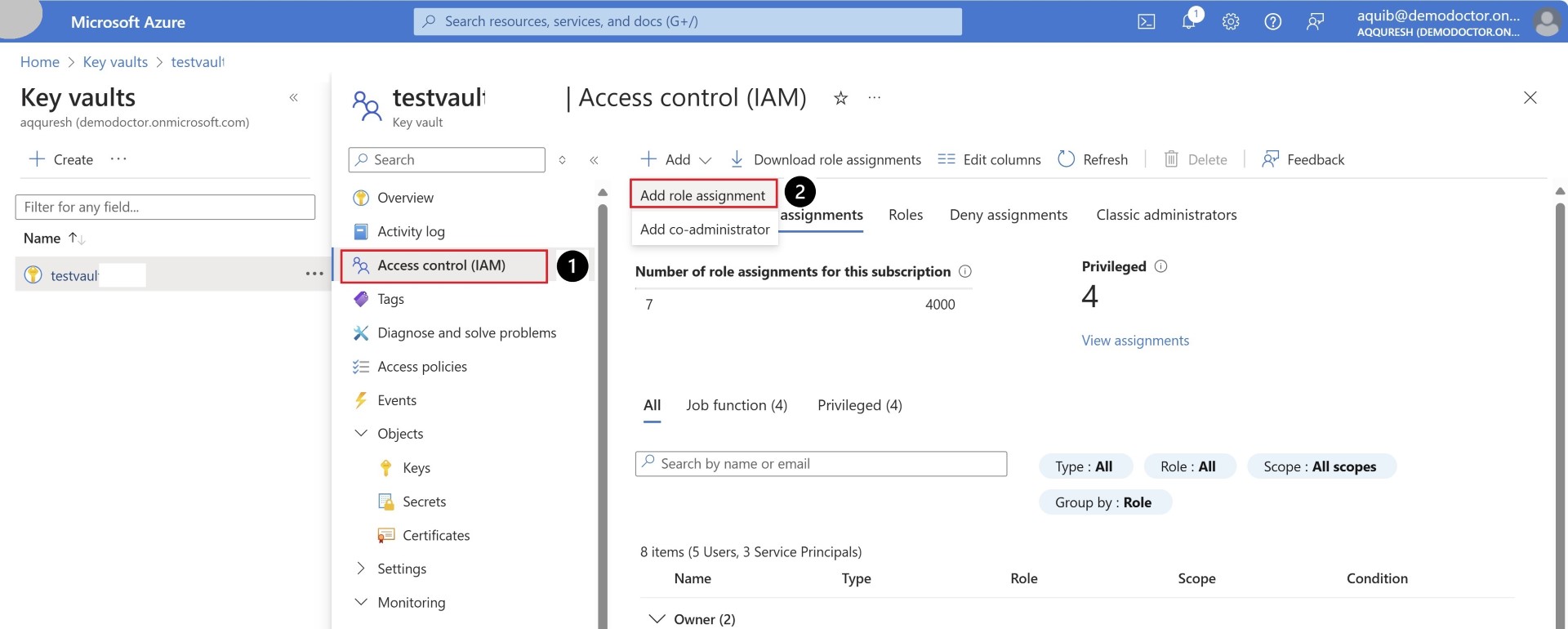Open Access control (IAM) menu item
1568x629 pixels.
[444, 265]
